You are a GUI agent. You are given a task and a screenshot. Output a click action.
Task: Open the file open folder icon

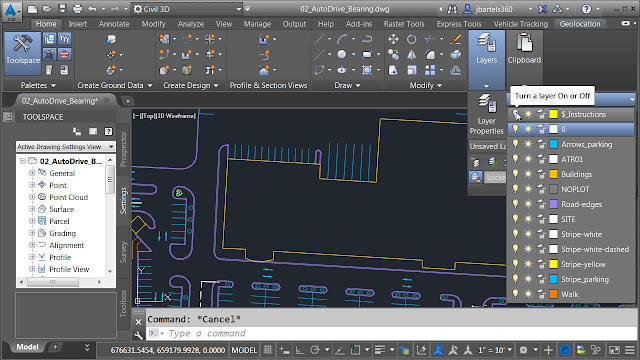[47, 9]
